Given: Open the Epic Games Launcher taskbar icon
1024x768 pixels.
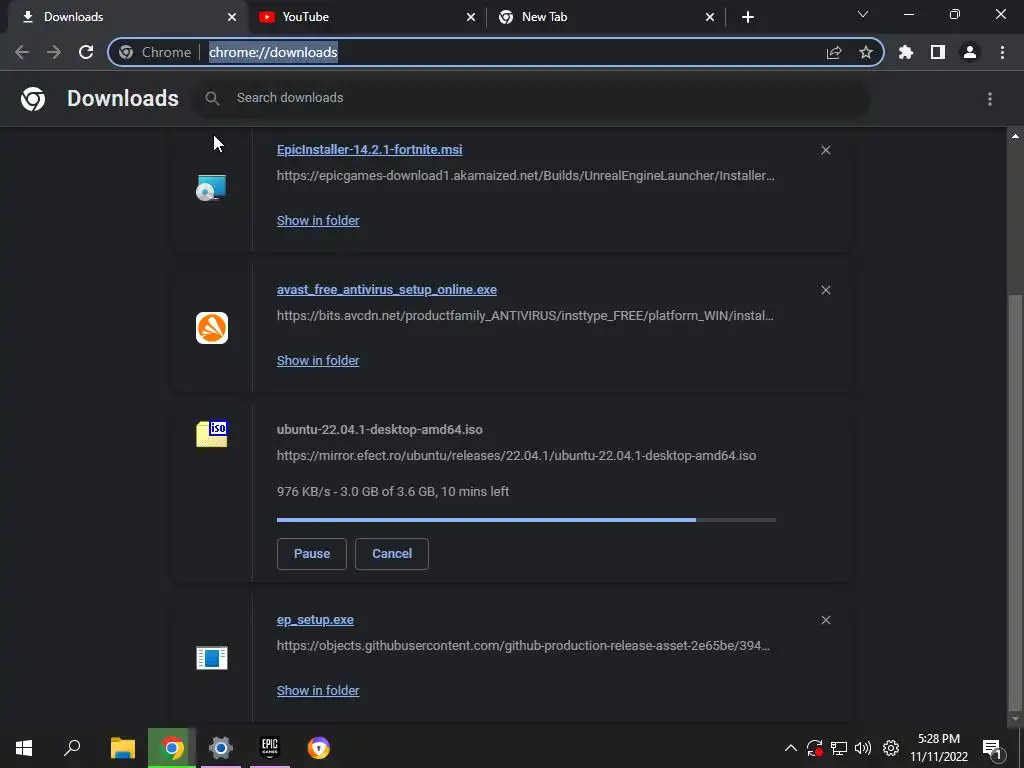Looking at the screenshot, I should pyautogui.click(x=270, y=748).
